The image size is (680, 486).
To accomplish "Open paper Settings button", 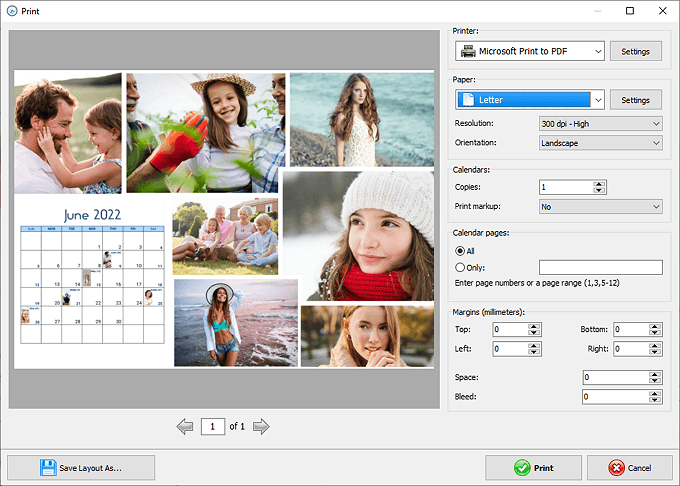I will (x=636, y=100).
